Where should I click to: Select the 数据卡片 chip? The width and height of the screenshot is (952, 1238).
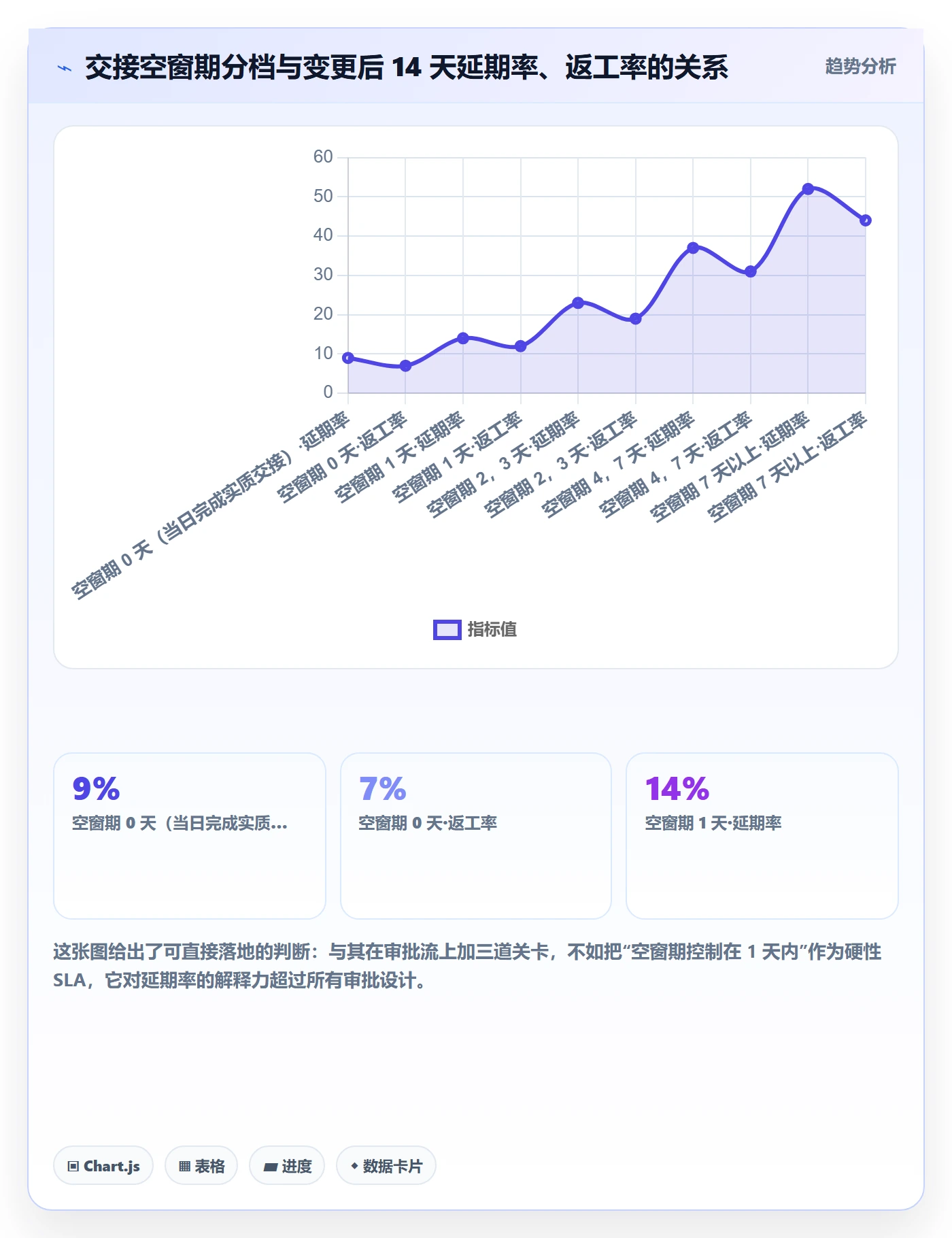(x=386, y=1166)
